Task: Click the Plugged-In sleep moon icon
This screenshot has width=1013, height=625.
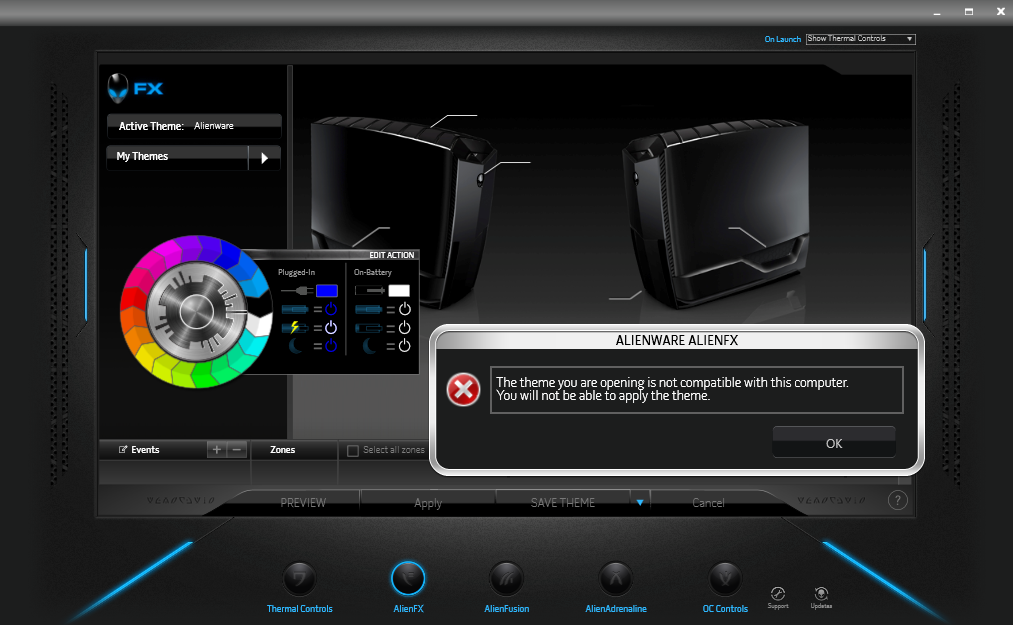Action: (x=295, y=346)
